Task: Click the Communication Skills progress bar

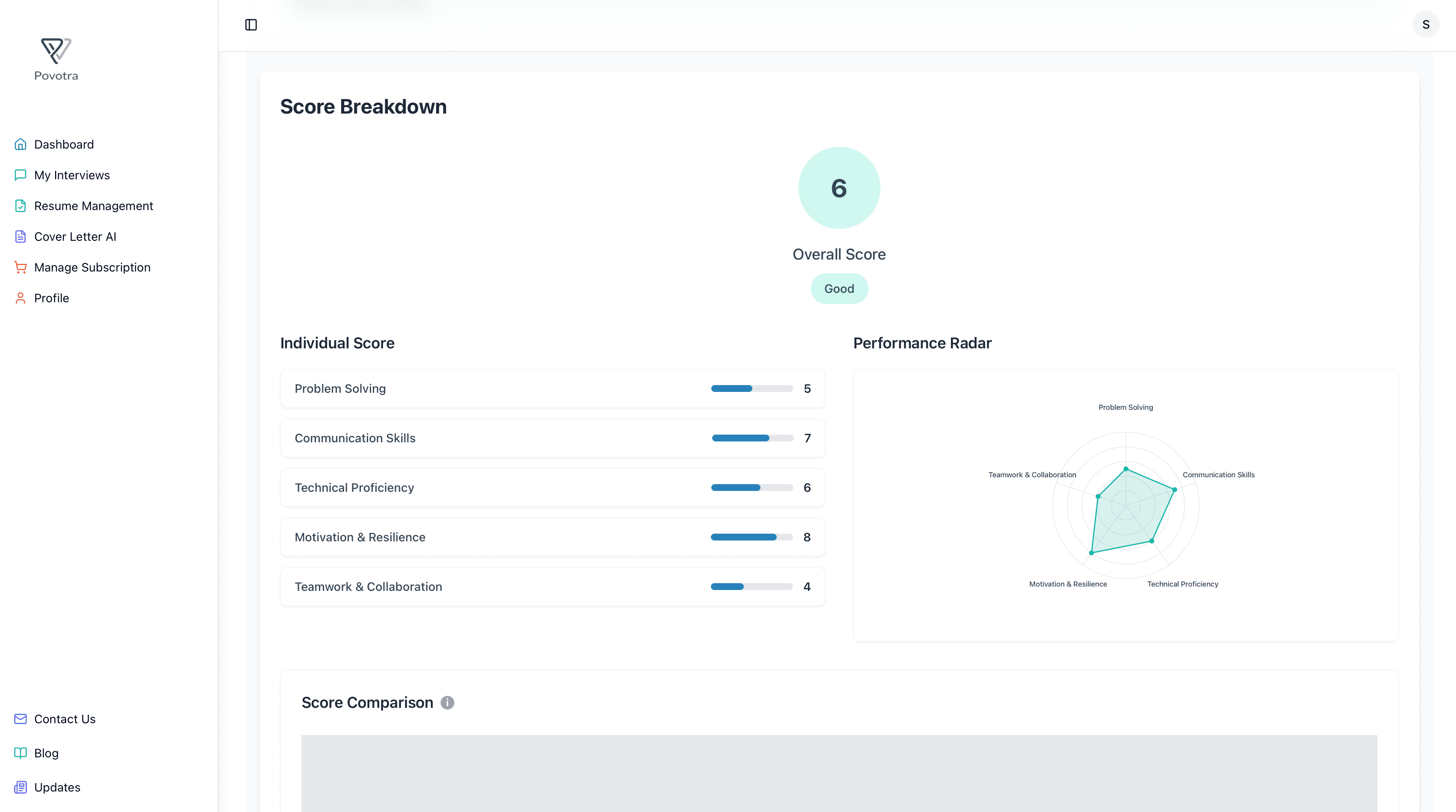Action: (x=752, y=438)
